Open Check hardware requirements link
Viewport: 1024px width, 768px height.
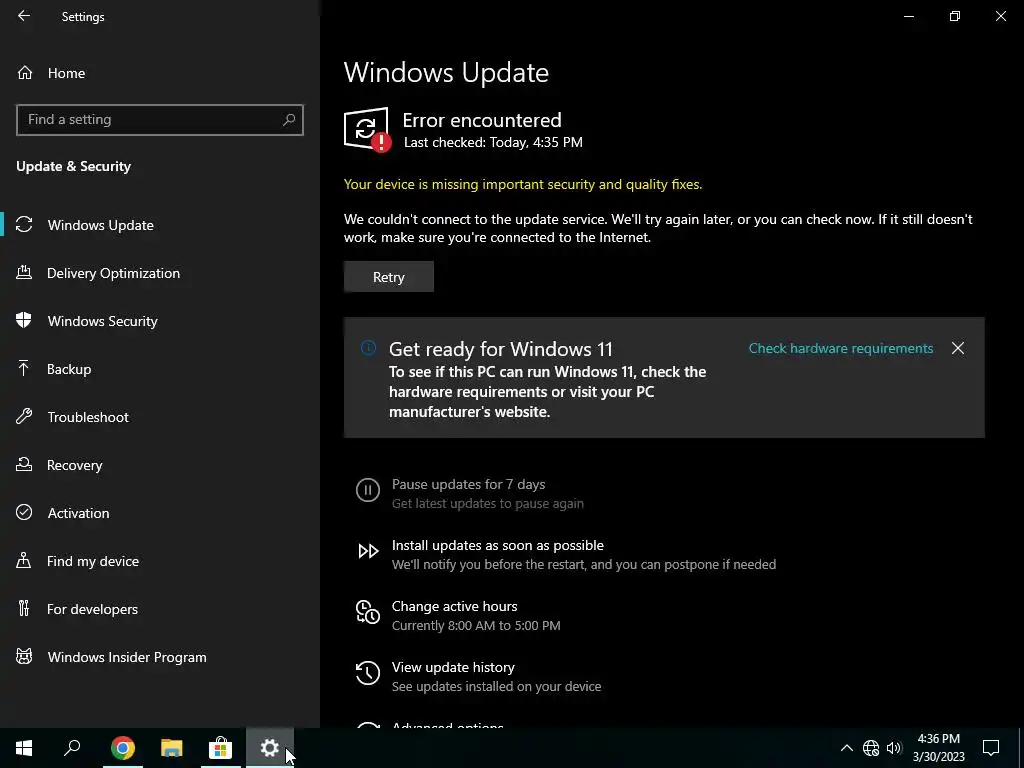(840, 348)
